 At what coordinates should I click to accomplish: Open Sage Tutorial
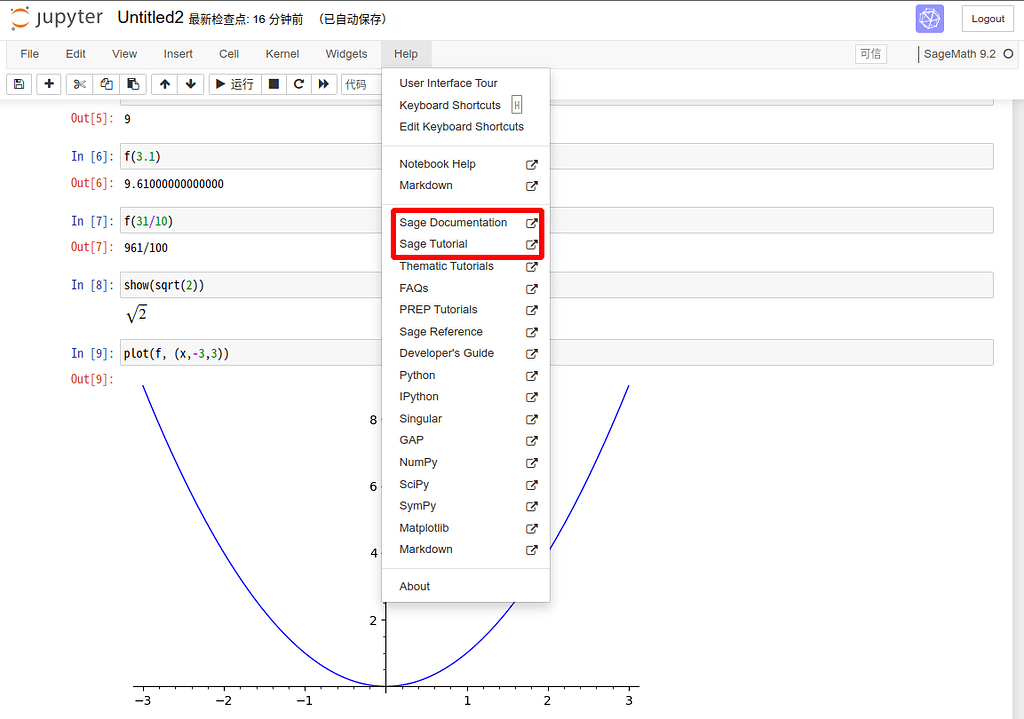[466, 244]
